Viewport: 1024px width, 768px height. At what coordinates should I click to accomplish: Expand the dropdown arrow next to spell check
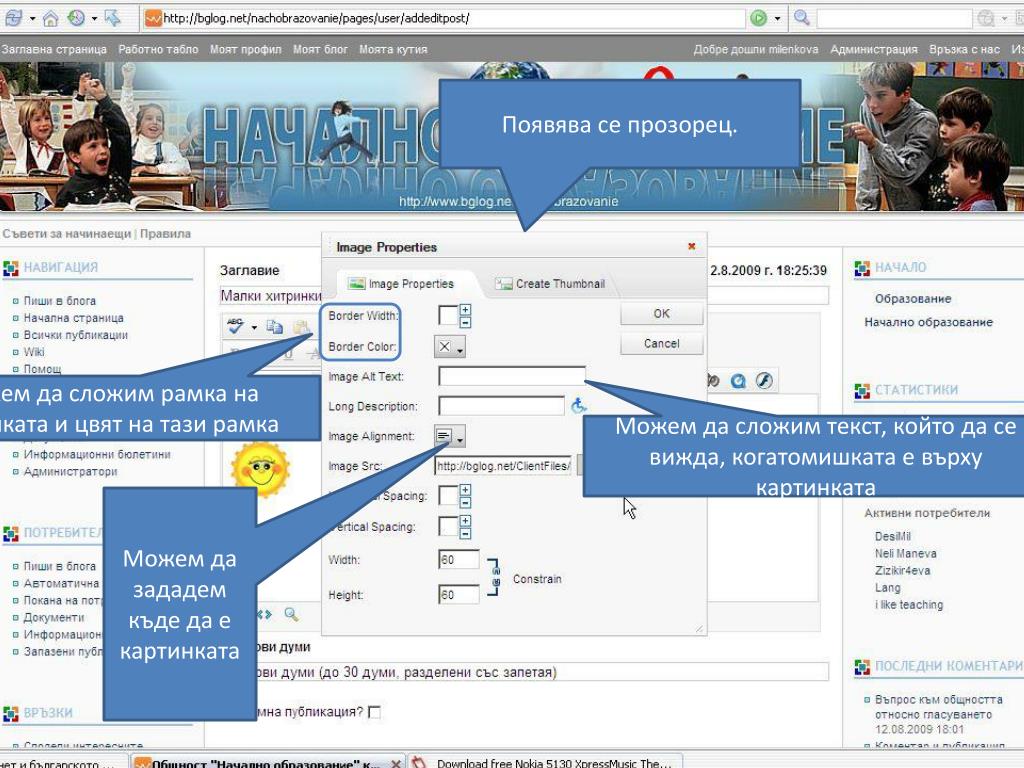pyautogui.click(x=254, y=327)
